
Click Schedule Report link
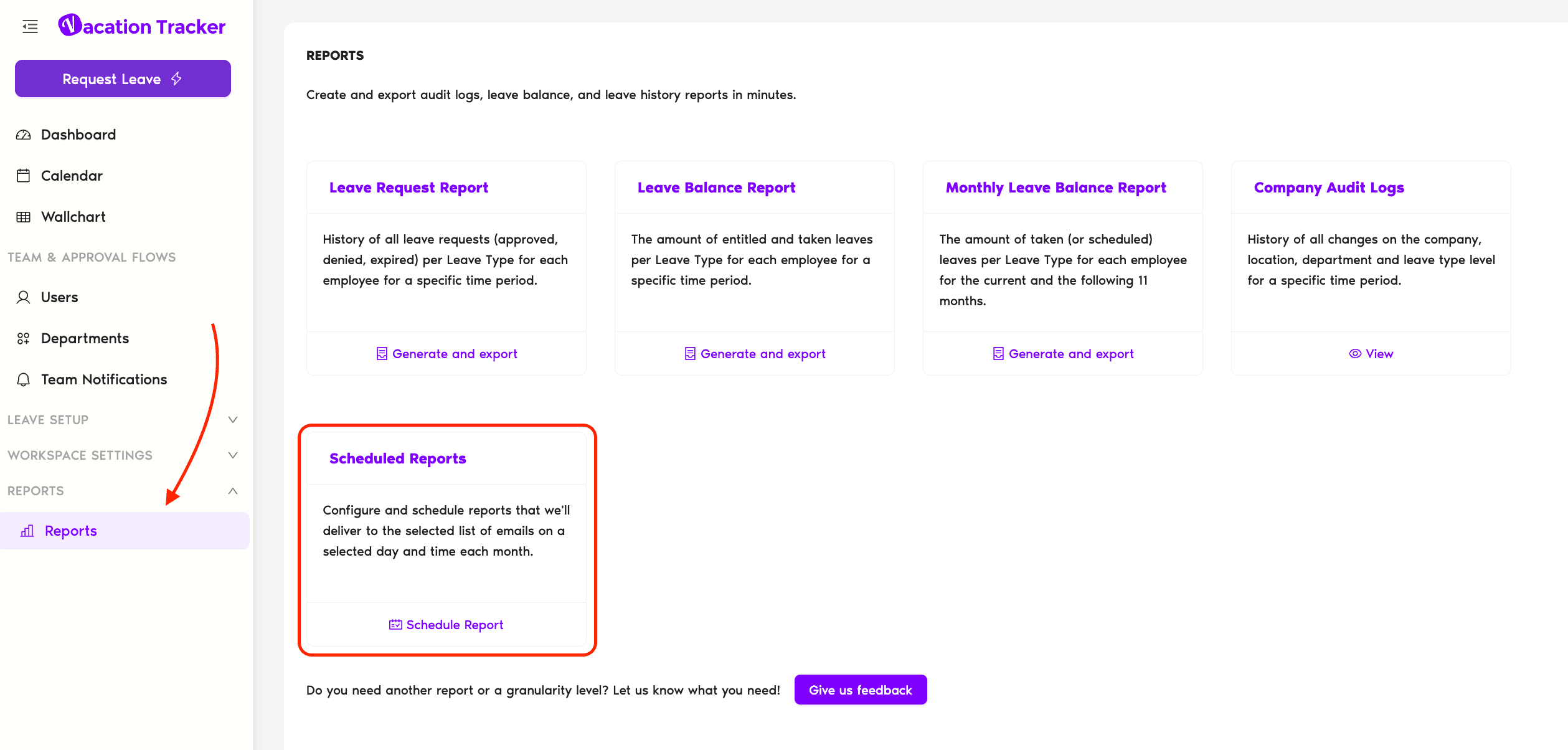[x=447, y=625]
